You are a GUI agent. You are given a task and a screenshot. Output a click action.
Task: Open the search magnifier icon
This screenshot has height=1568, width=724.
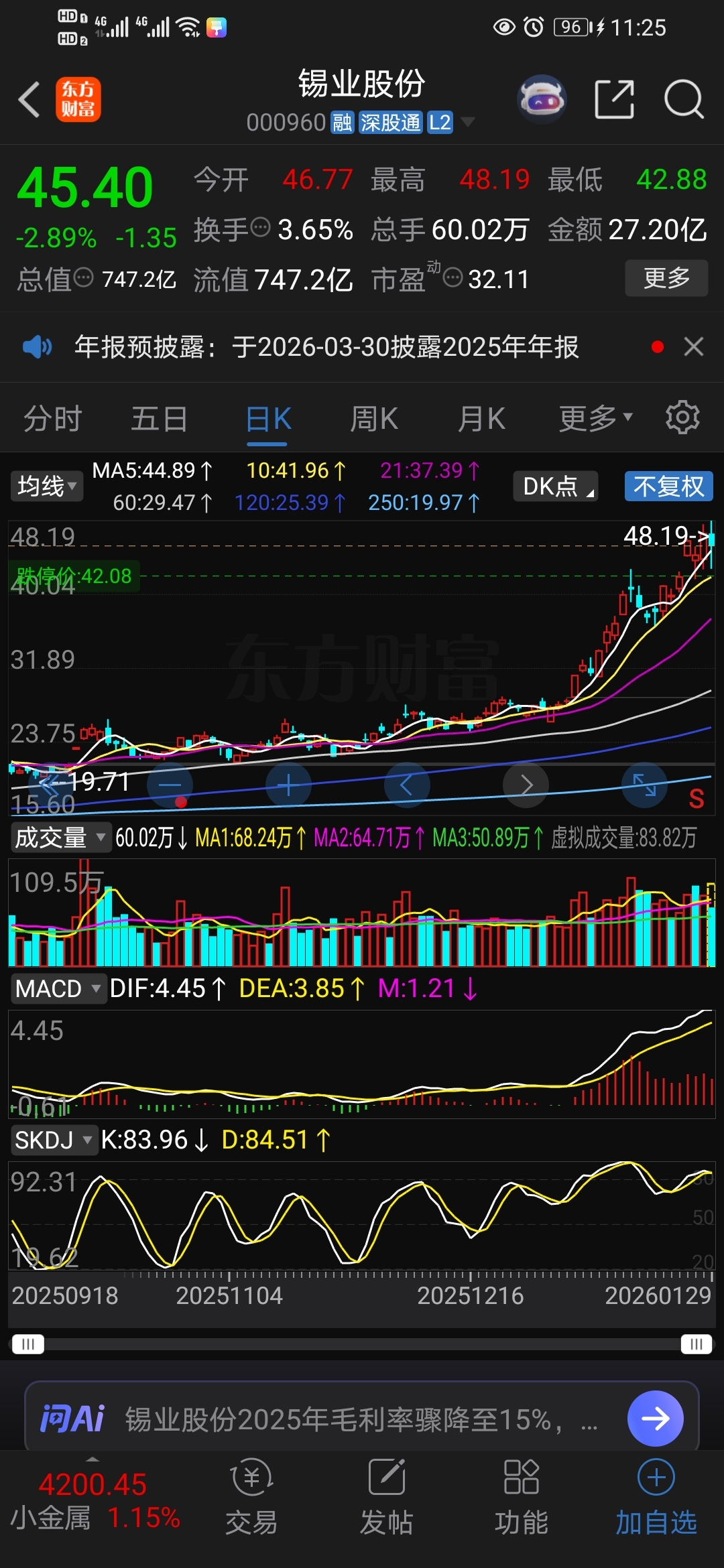click(684, 100)
